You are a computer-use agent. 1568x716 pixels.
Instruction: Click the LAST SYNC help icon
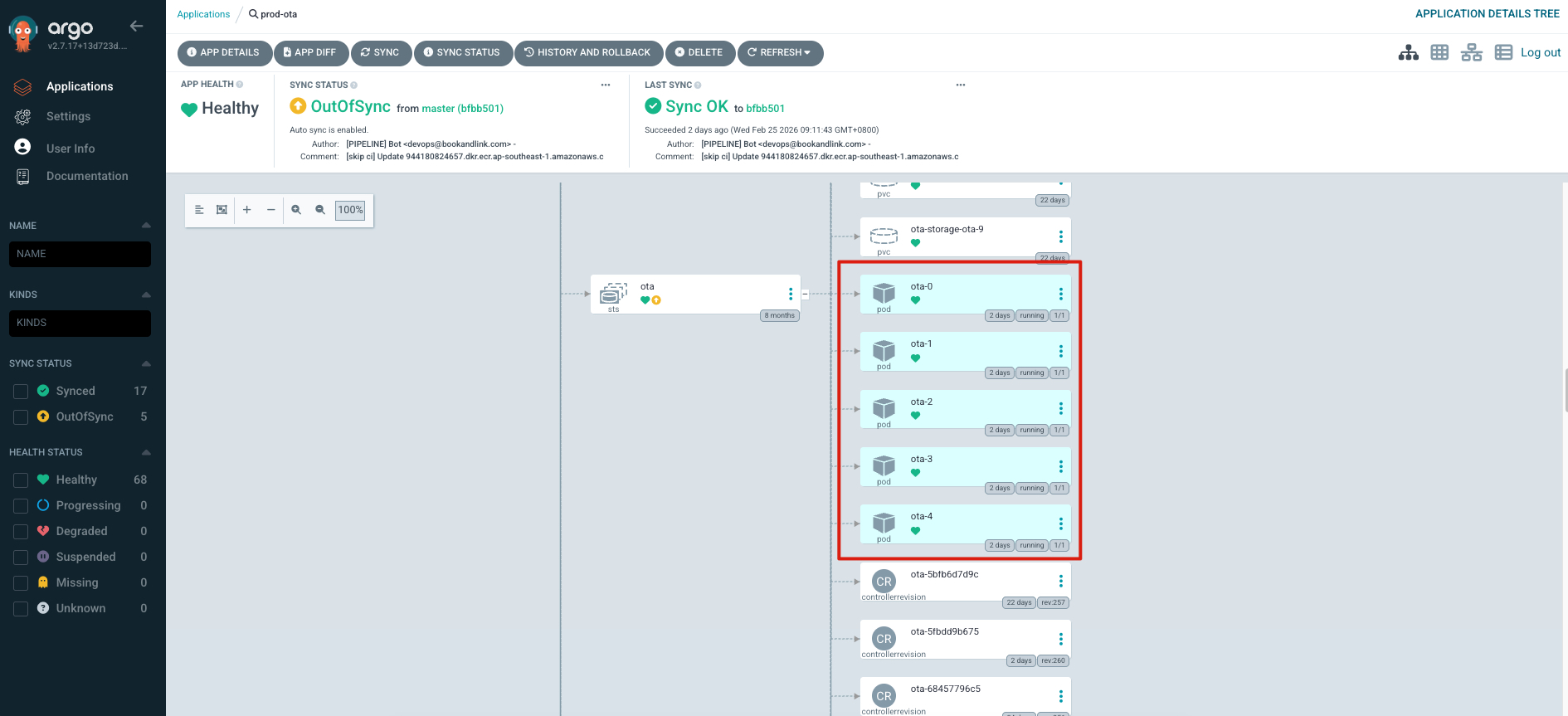698,85
